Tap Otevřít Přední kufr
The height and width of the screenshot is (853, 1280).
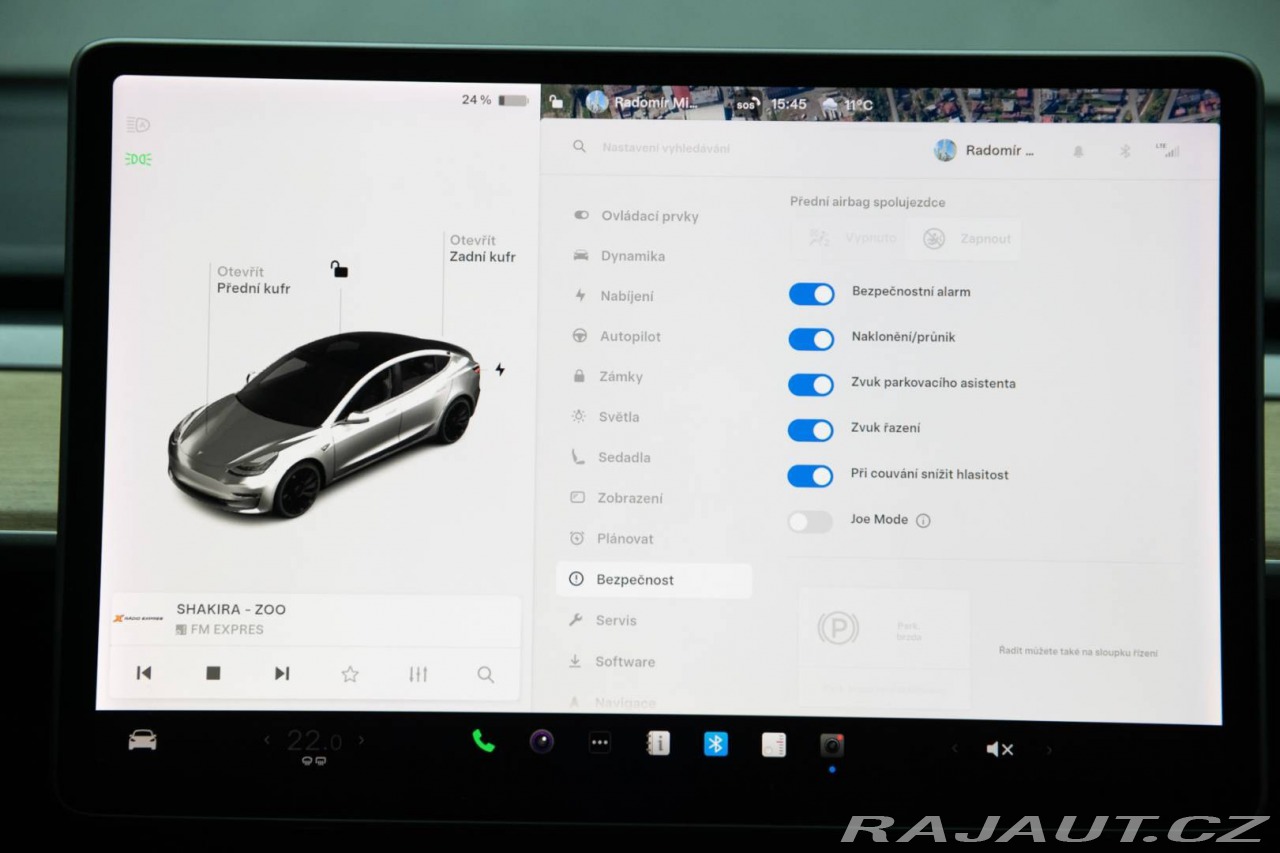click(253, 280)
